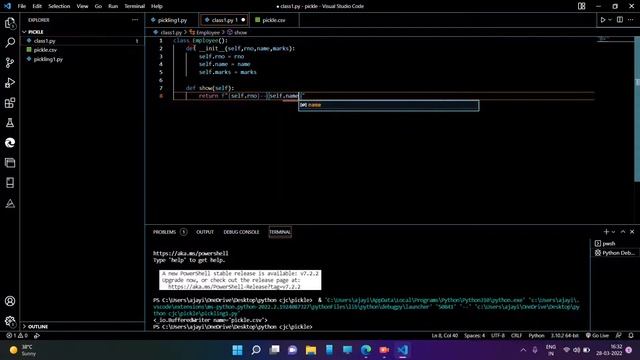Image resolution: width=640 pixels, height=360 pixels.
Task: Open Windows Start button on taskbar
Action: click(x=237, y=350)
